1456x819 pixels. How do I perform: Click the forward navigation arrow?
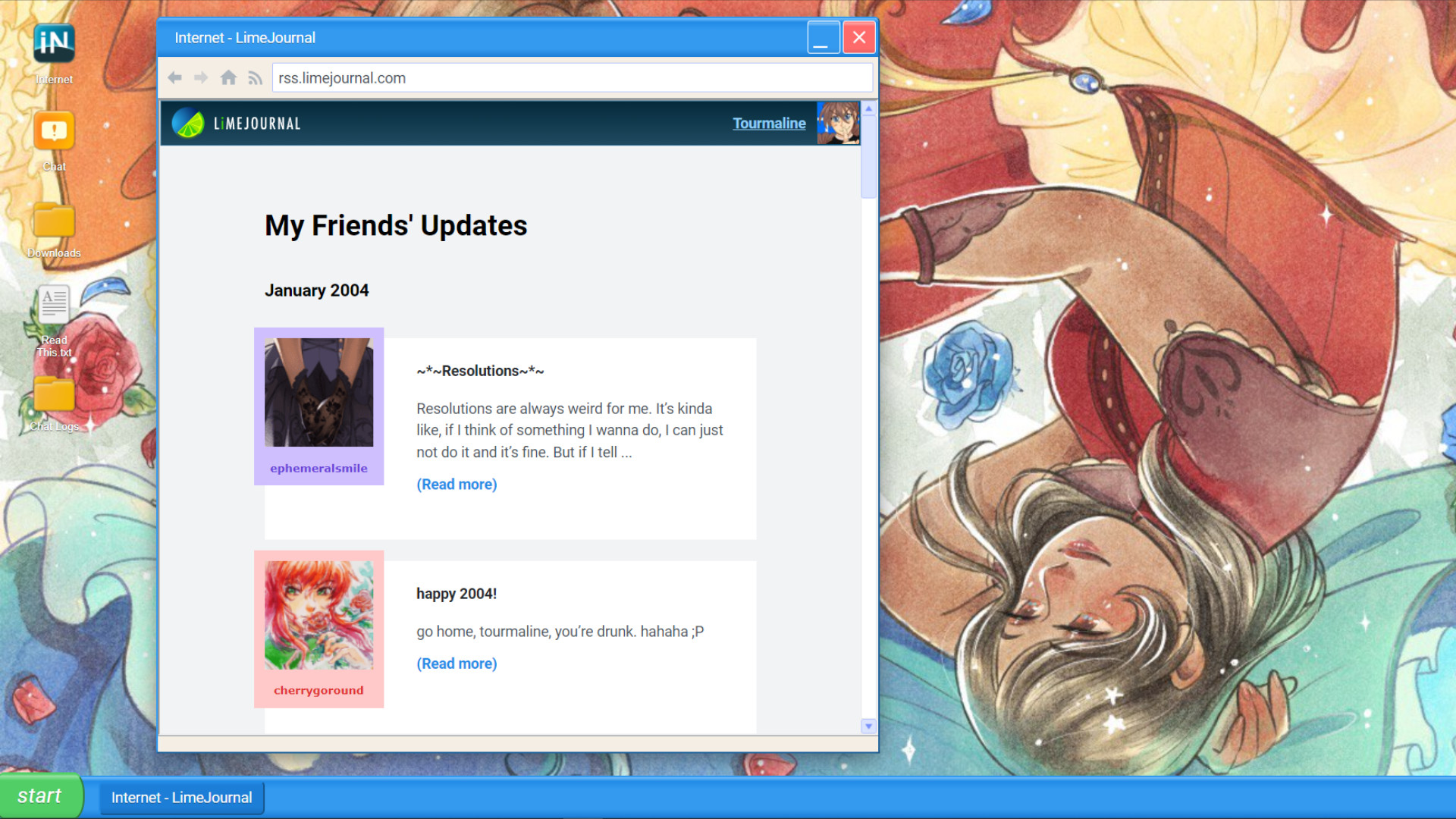click(201, 77)
